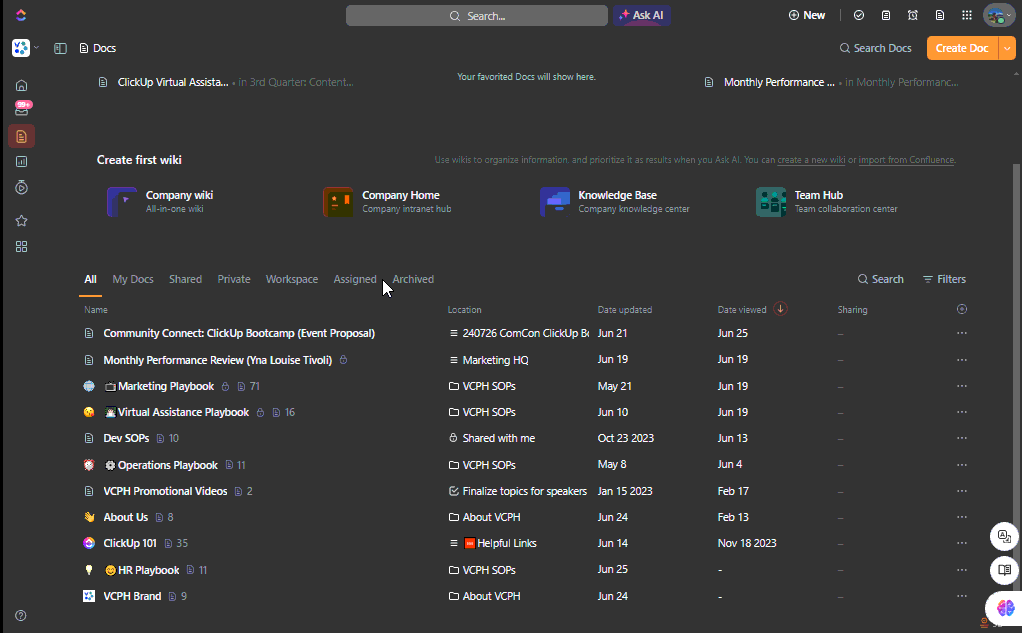Expand the 11 subpages of Operations Playbook
The width and height of the screenshot is (1022, 633).
[x=235, y=465]
